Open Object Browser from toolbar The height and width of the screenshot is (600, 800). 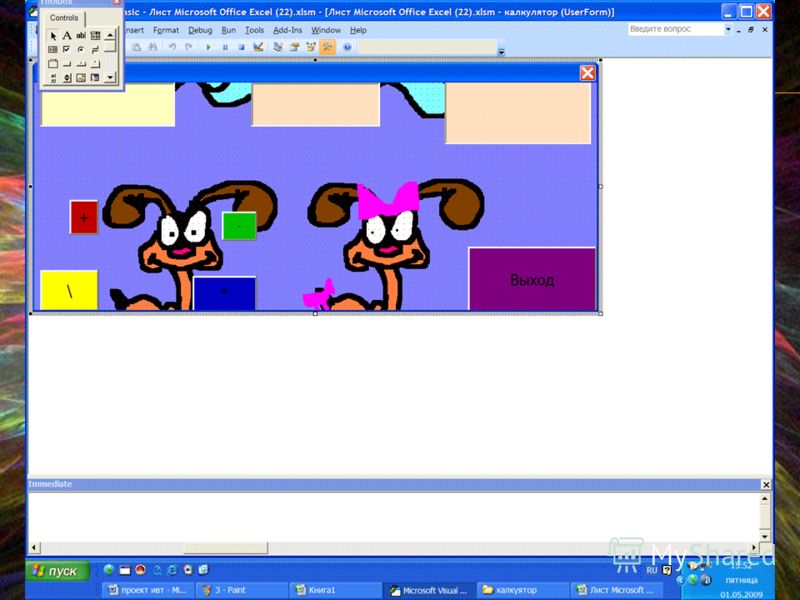(311, 47)
